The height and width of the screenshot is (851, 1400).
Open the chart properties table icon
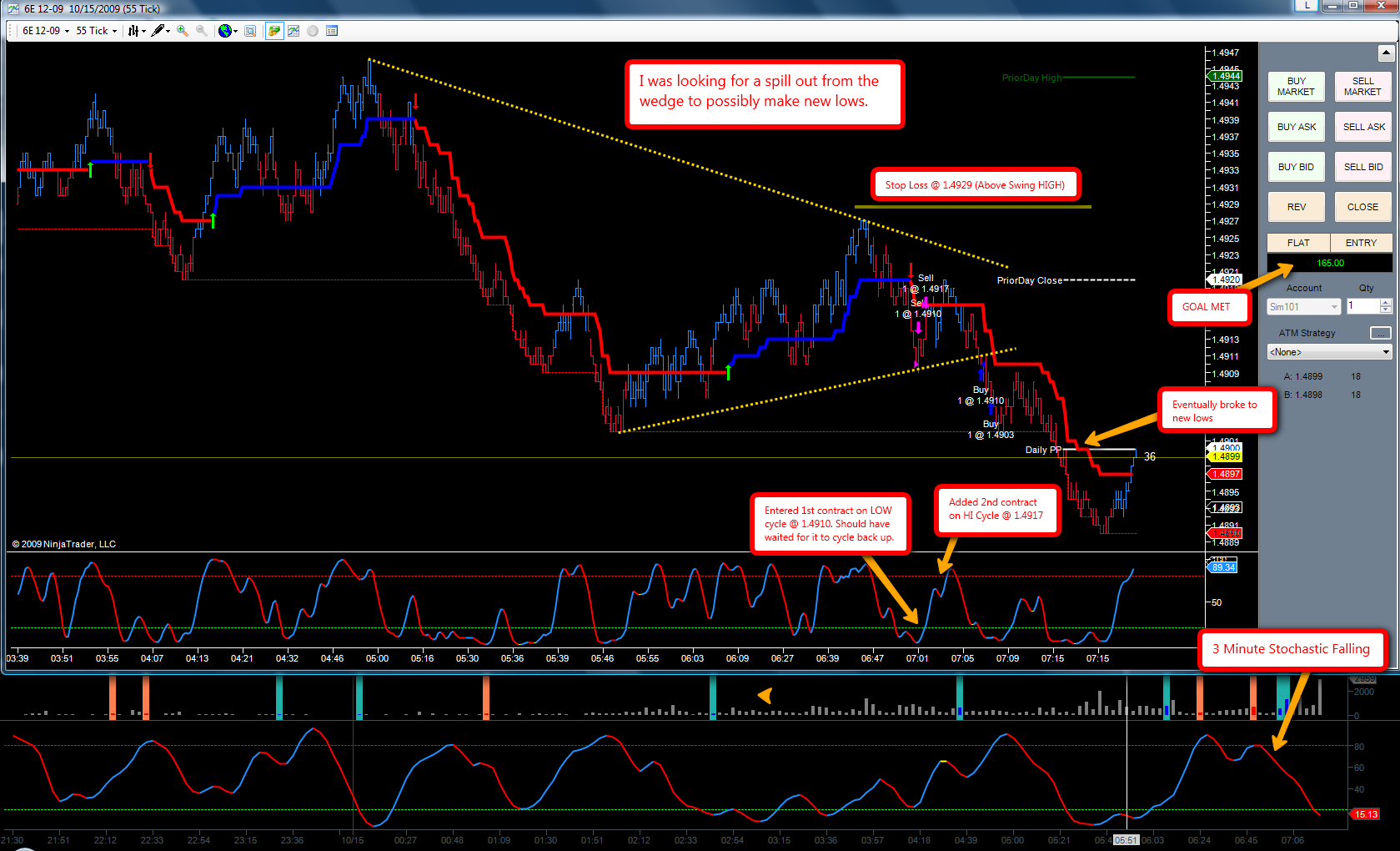[x=332, y=31]
